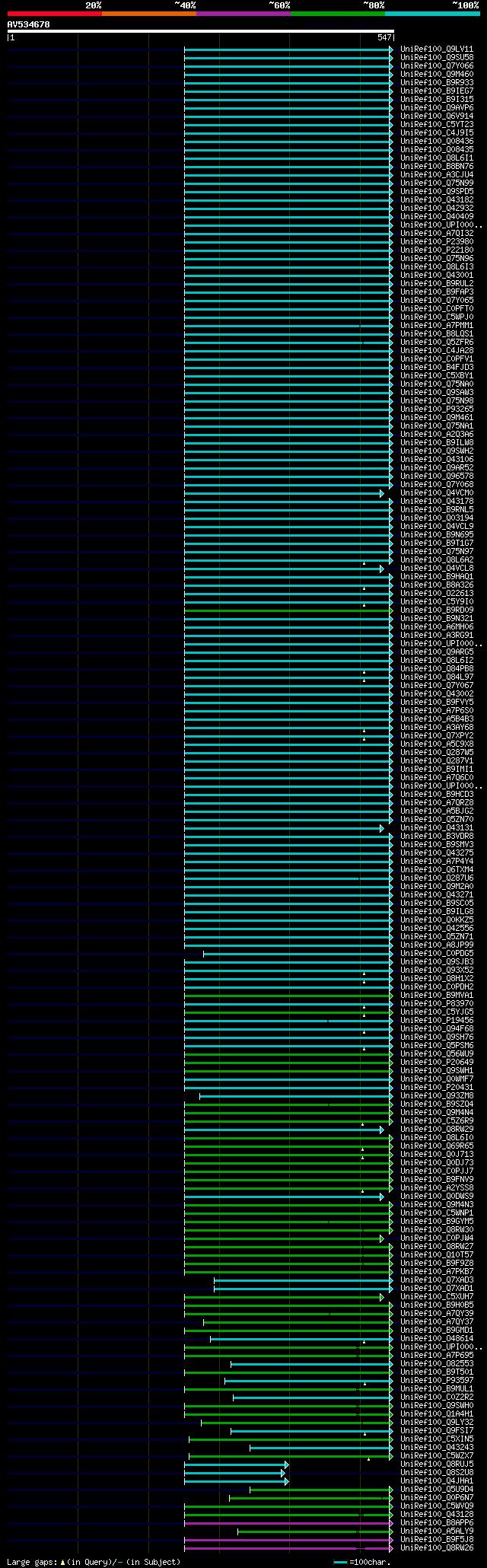Click the UniRef100_Q8RW29 label
487x1568 pixels.
(437, 1129)
